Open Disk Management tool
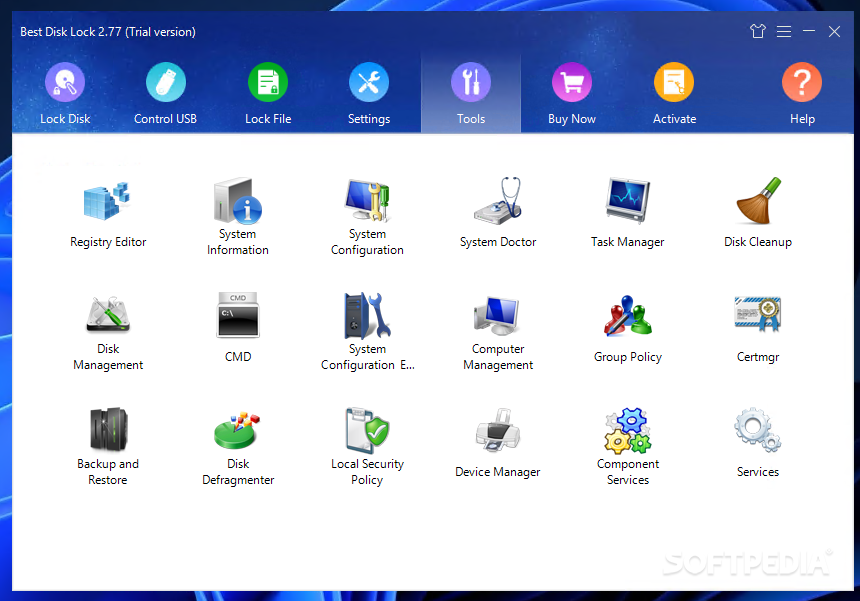The image size is (860, 601). [108, 332]
